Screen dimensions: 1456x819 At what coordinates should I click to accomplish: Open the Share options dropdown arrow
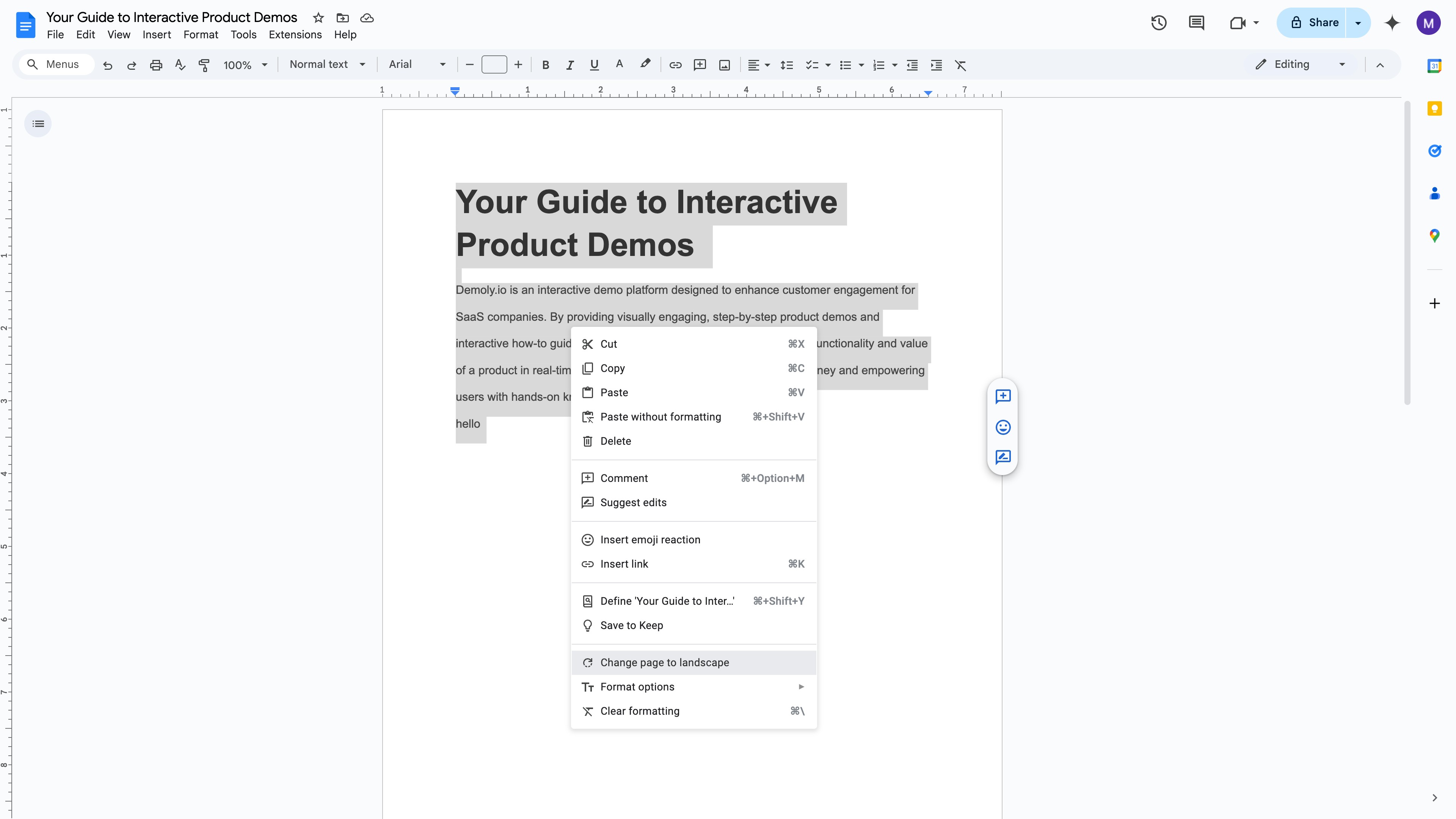click(x=1358, y=23)
